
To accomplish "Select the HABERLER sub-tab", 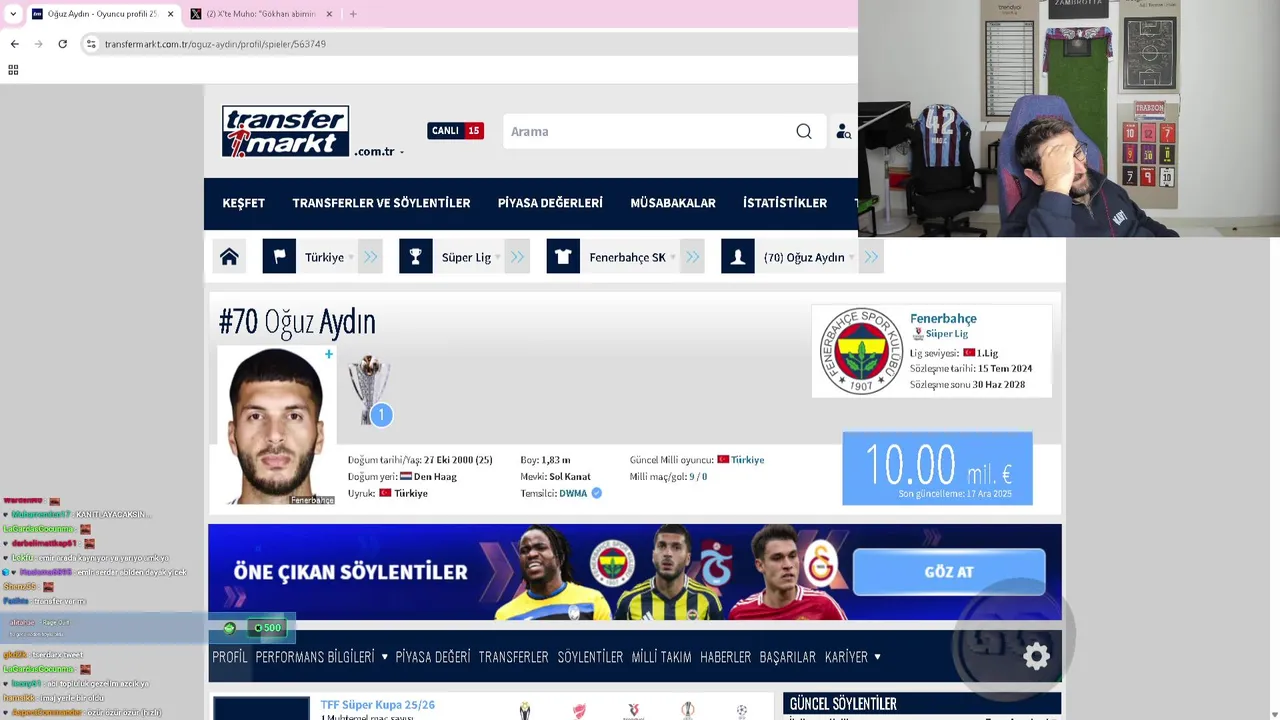I will [x=726, y=657].
